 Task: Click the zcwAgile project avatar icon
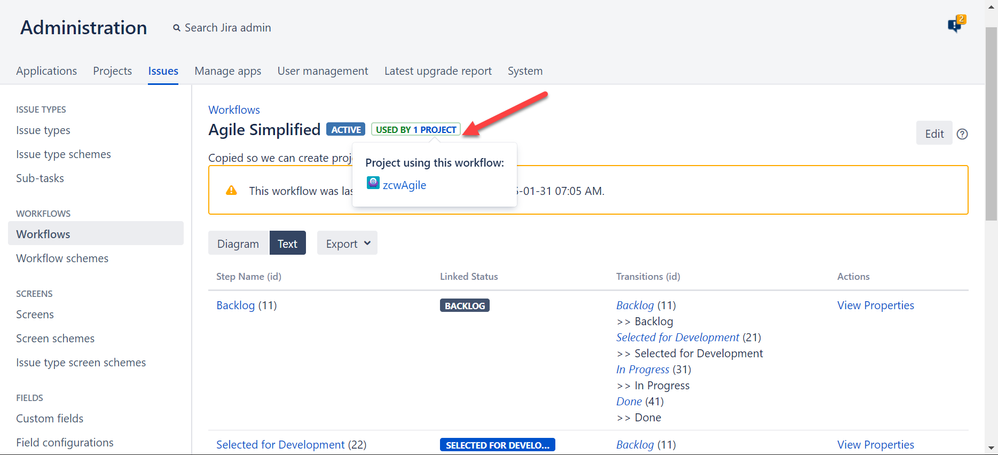click(373, 184)
